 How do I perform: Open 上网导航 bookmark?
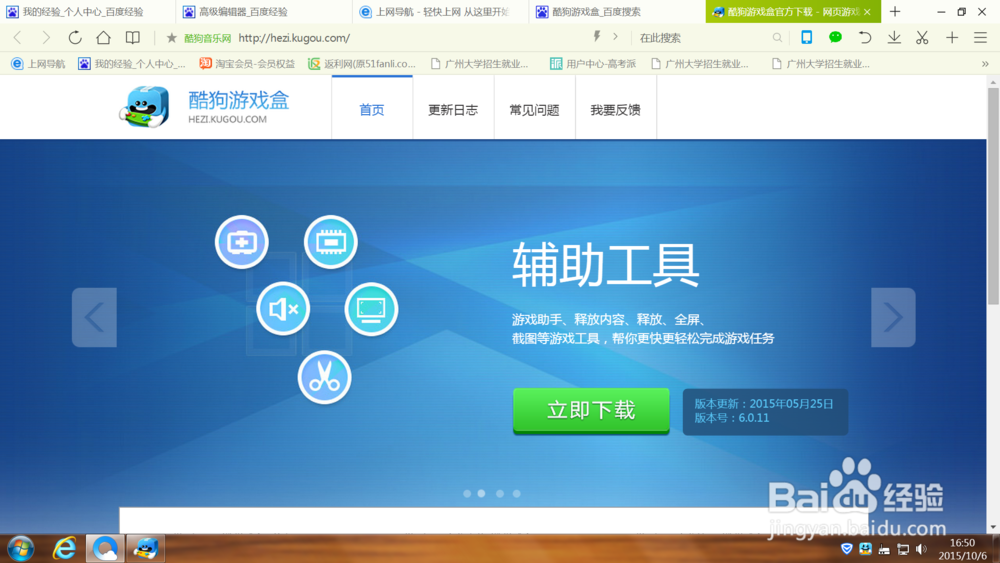[38, 64]
